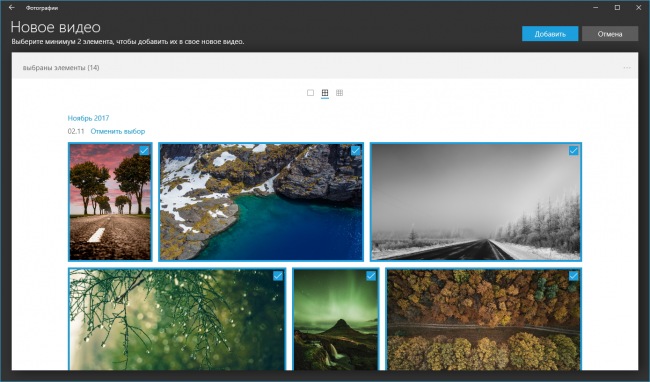Uncheck the foggy winter road photo checkbox
The height and width of the screenshot is (382, 650).
(x=574, y=151)
